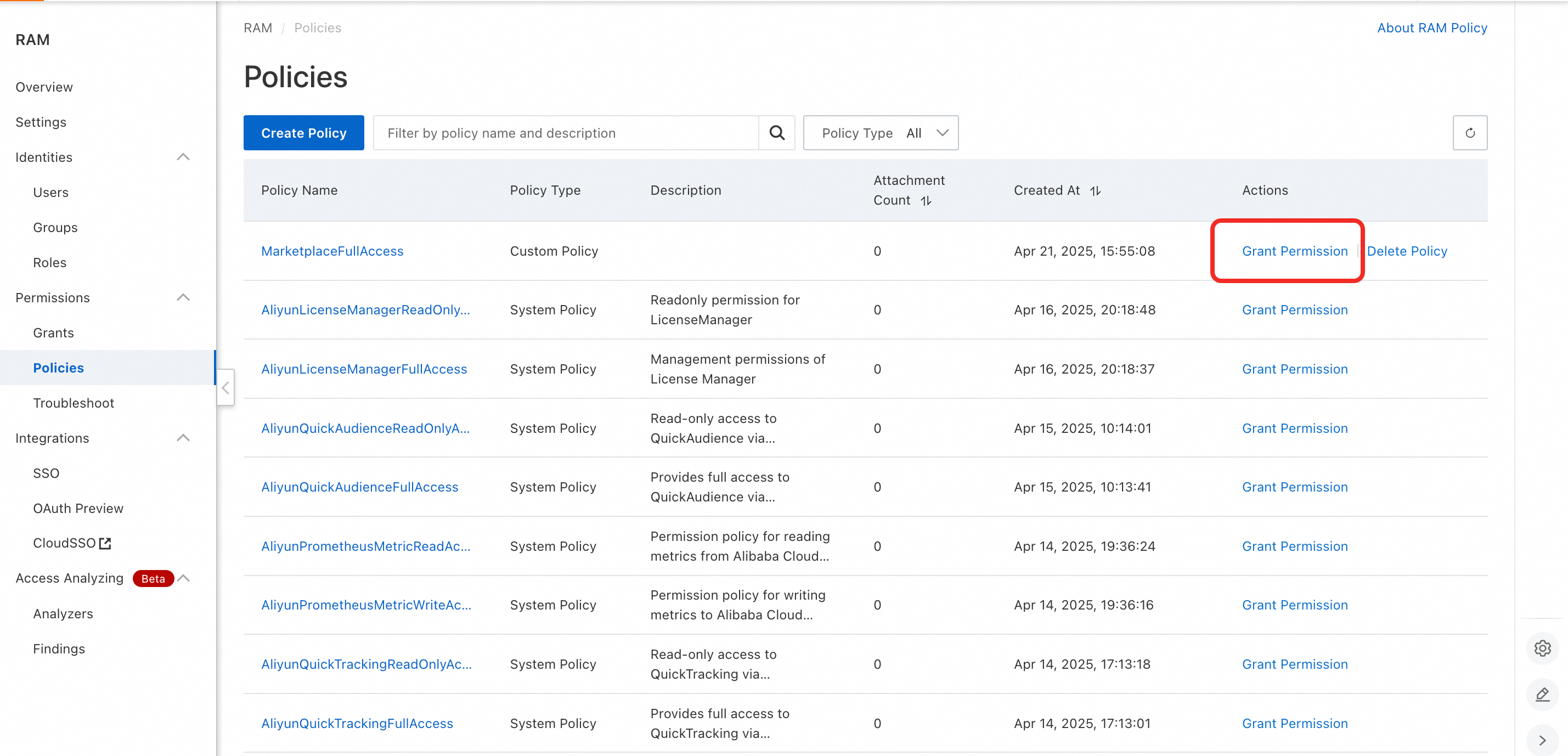The height and width of the screenshot is (756, 1568).
Task: Open Findings in sidebar
Action: tap(59, 648)
